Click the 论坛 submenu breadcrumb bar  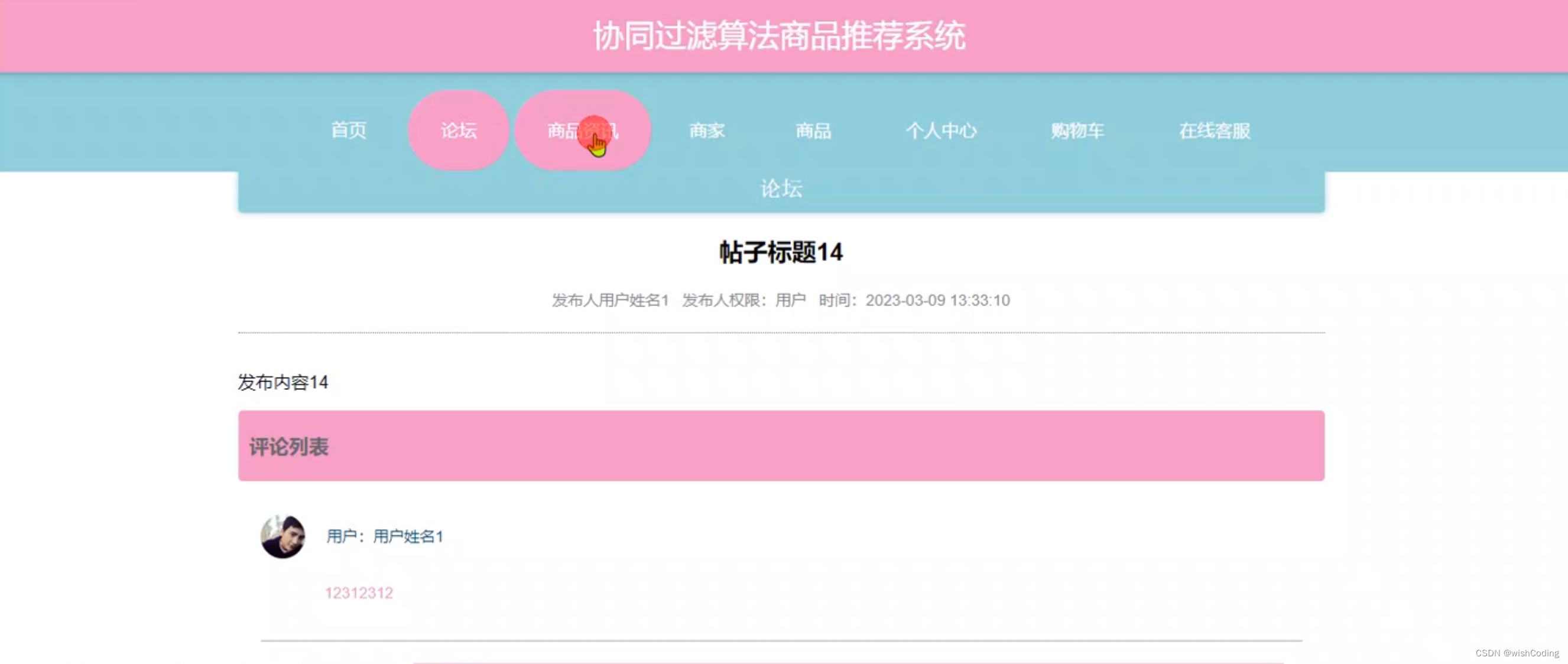click(782, 188)
